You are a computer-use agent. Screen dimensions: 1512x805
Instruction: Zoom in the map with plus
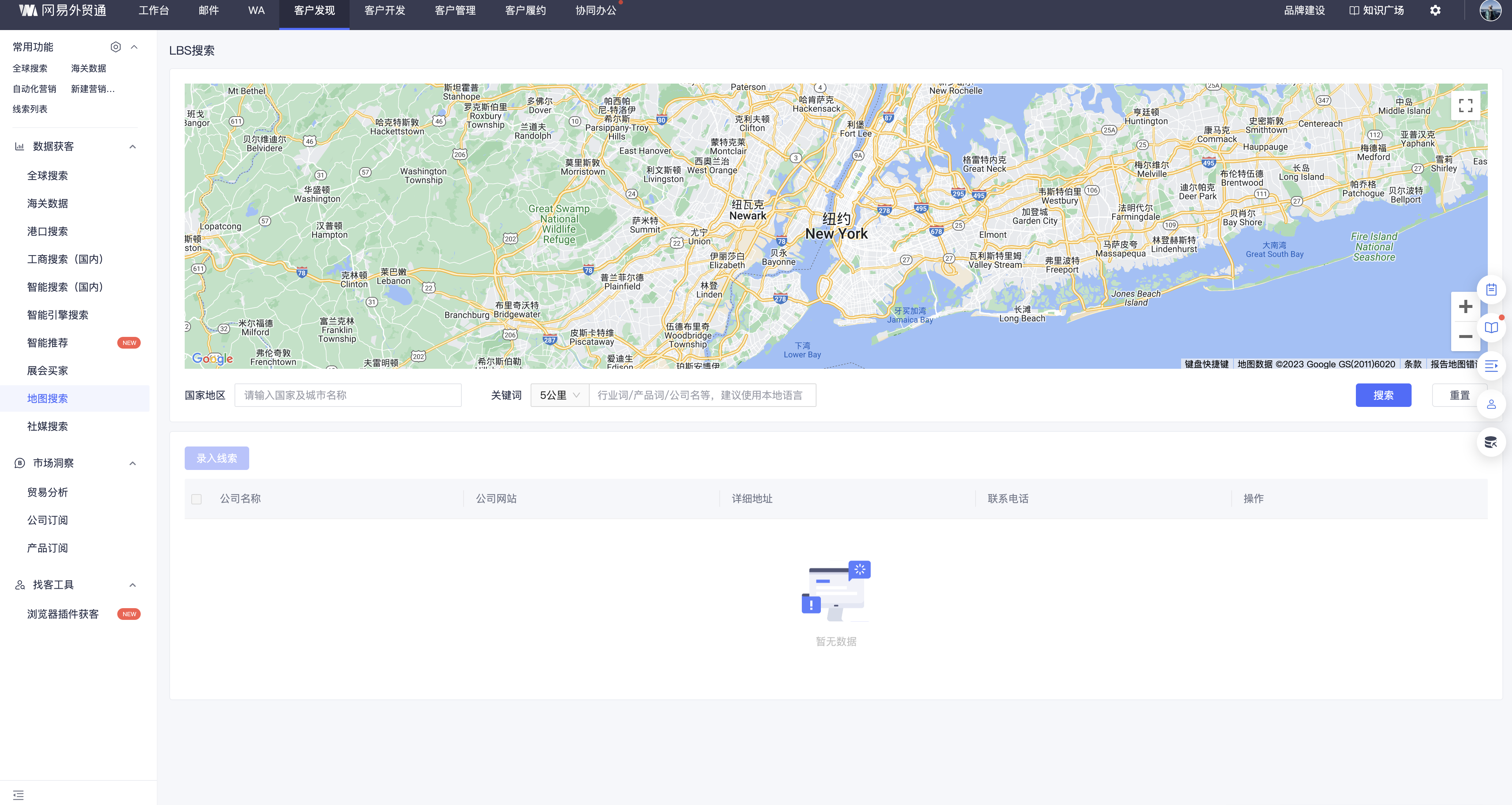1465,306
